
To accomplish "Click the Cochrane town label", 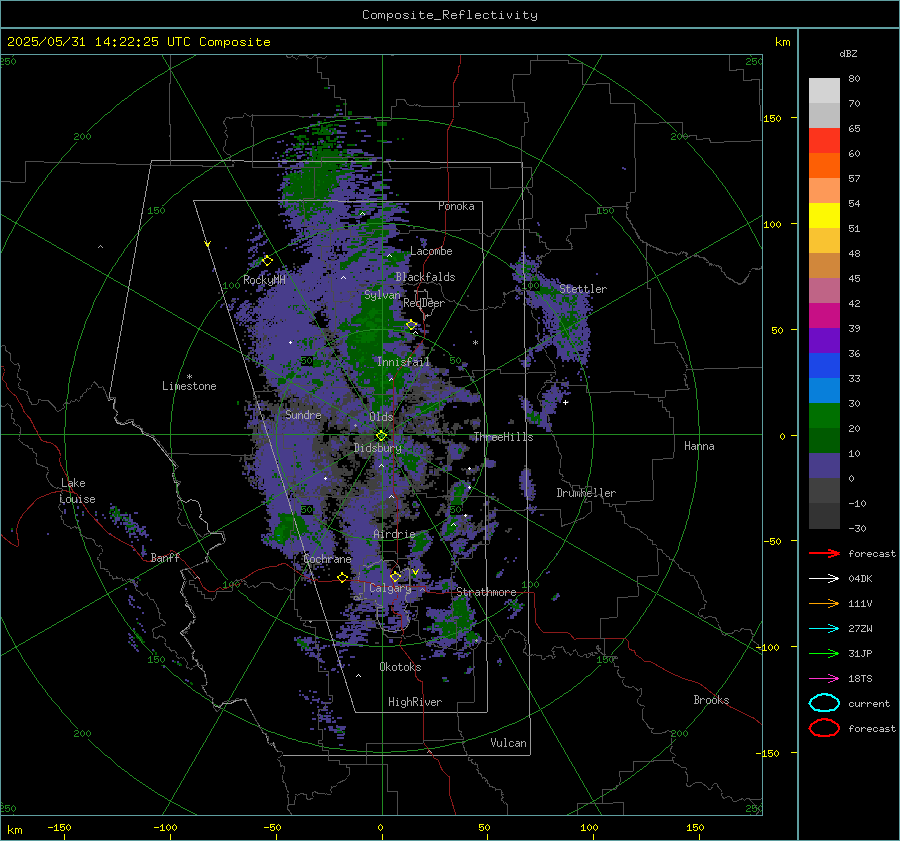I will [327, 559].
